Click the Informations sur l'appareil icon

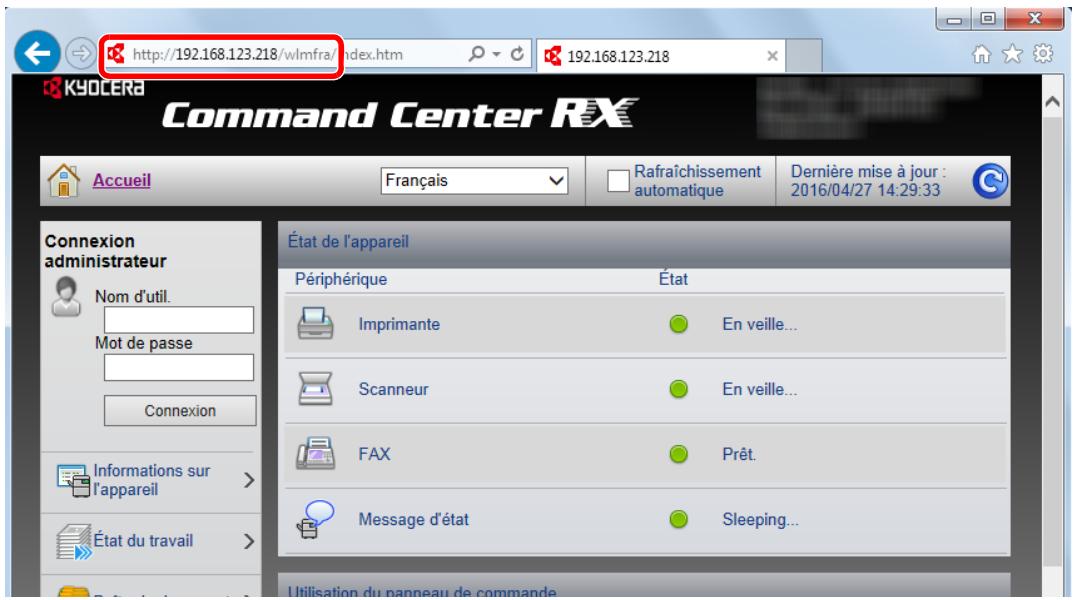[73, 480]
